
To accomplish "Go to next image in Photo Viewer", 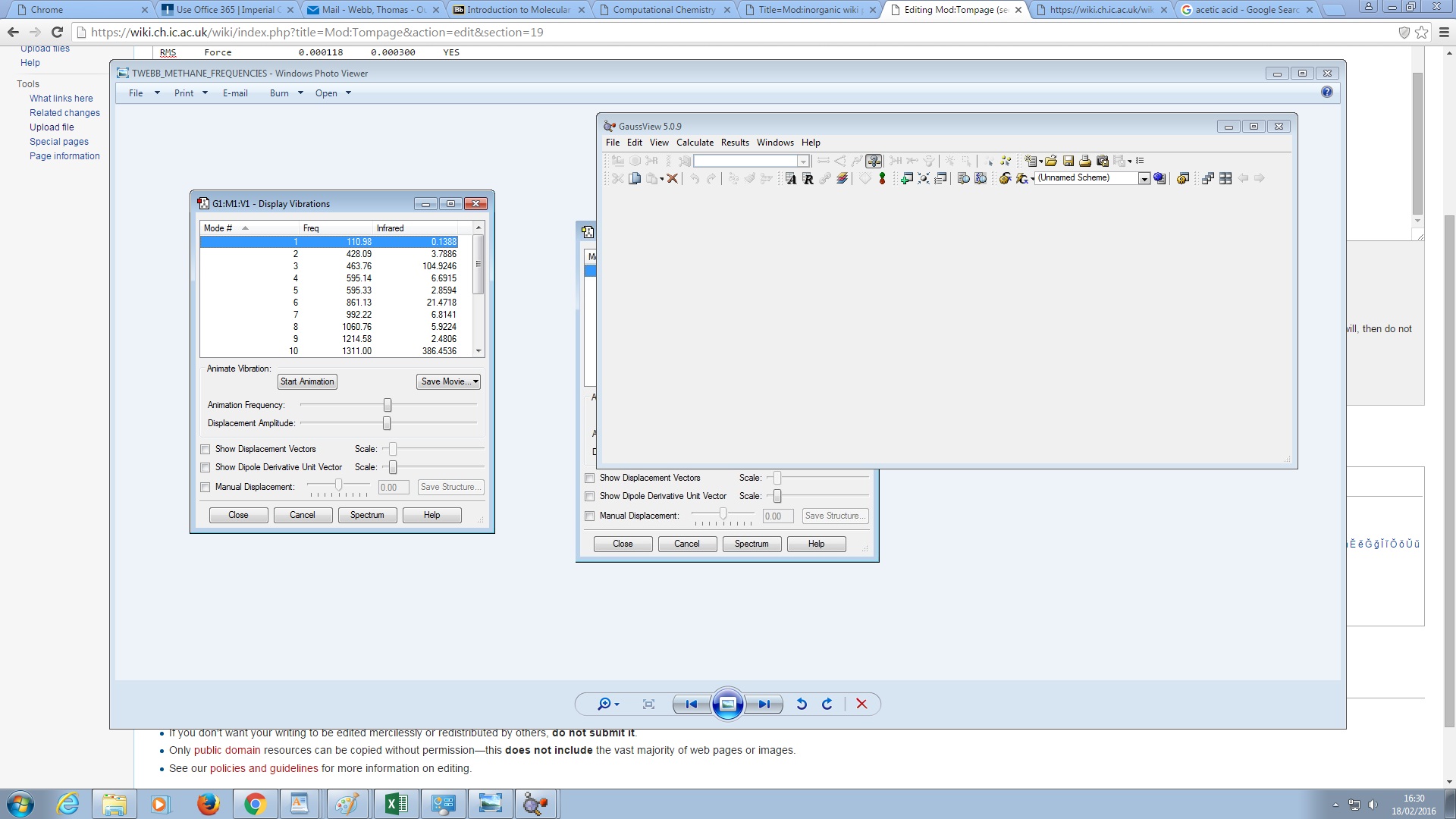I will [x=764, y=704].
